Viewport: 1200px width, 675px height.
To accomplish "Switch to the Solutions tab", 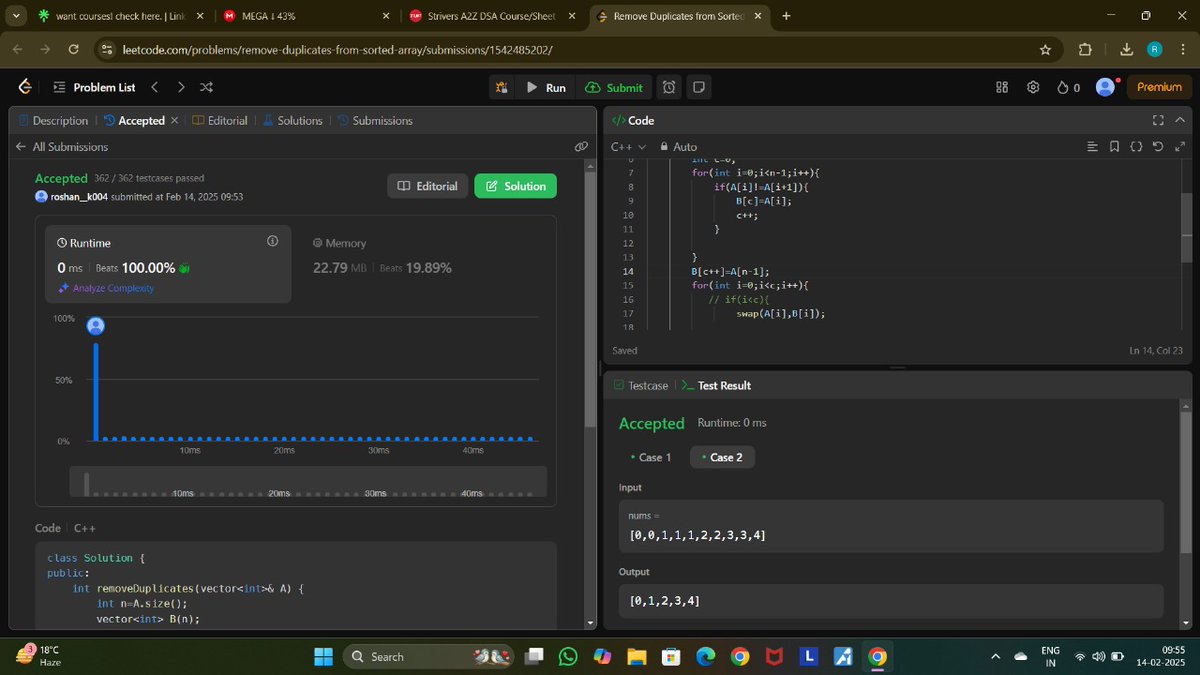I will [x=292, y=120].
